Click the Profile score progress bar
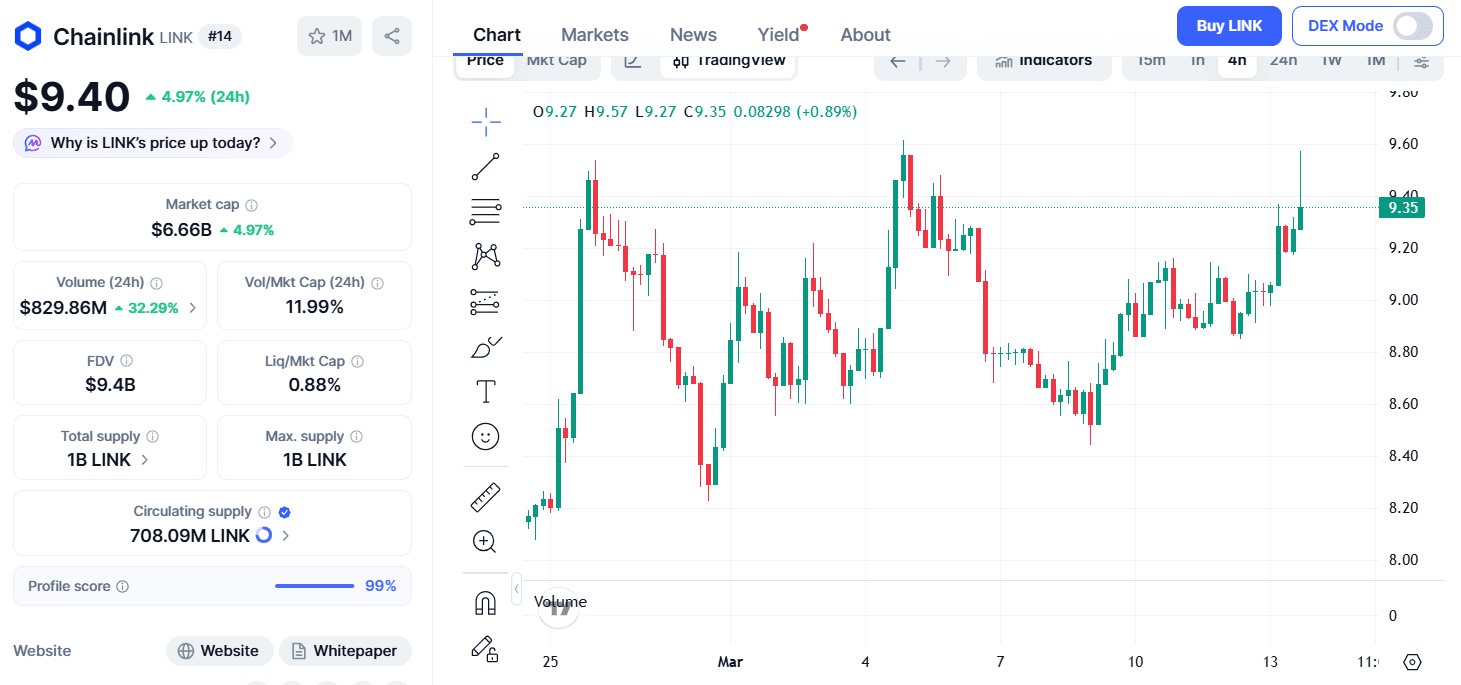The width and height of the screenshot is (1461, 685). tap(314, 586)
